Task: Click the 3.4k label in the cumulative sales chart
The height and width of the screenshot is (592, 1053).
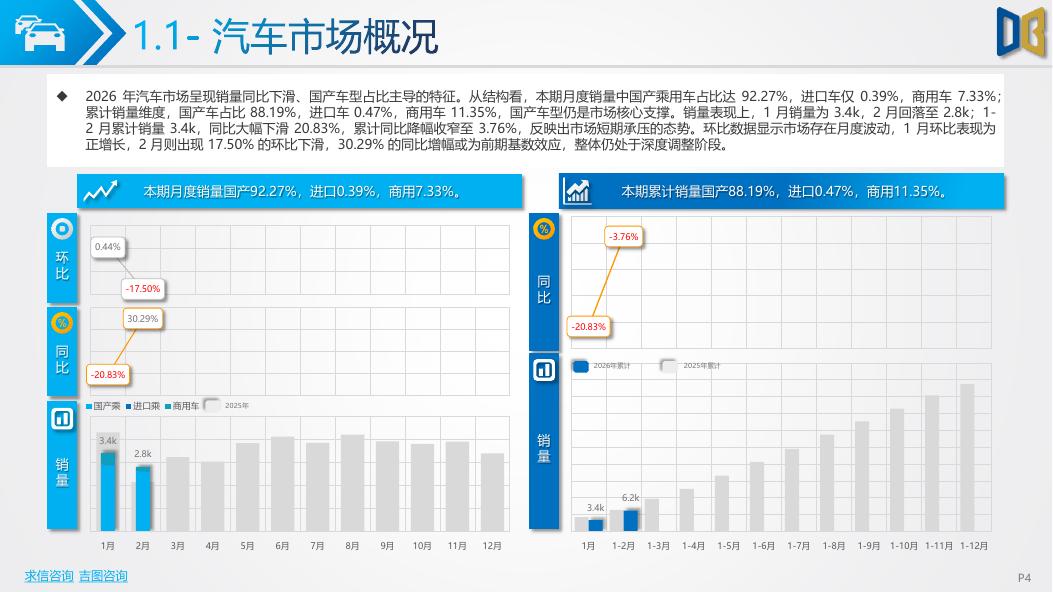Action: point(595,507)
